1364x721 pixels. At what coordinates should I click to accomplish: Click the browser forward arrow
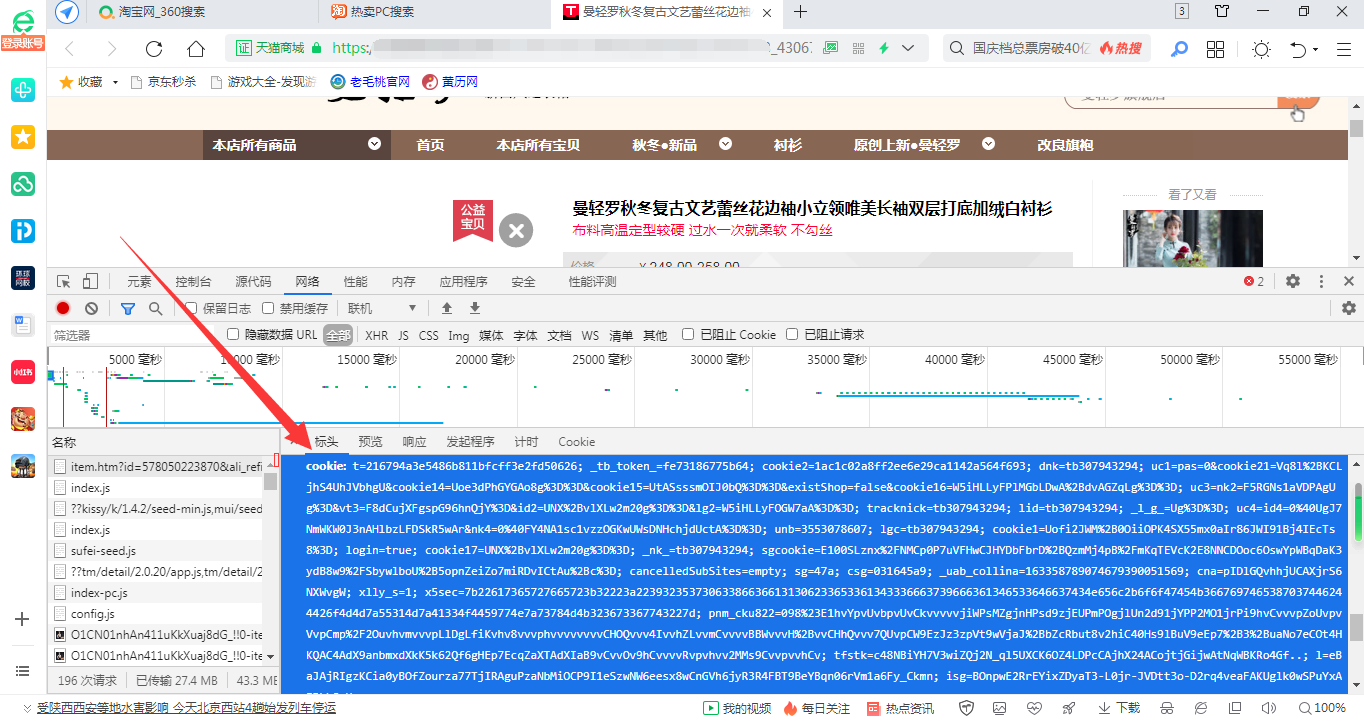click(x=112, y=49)
